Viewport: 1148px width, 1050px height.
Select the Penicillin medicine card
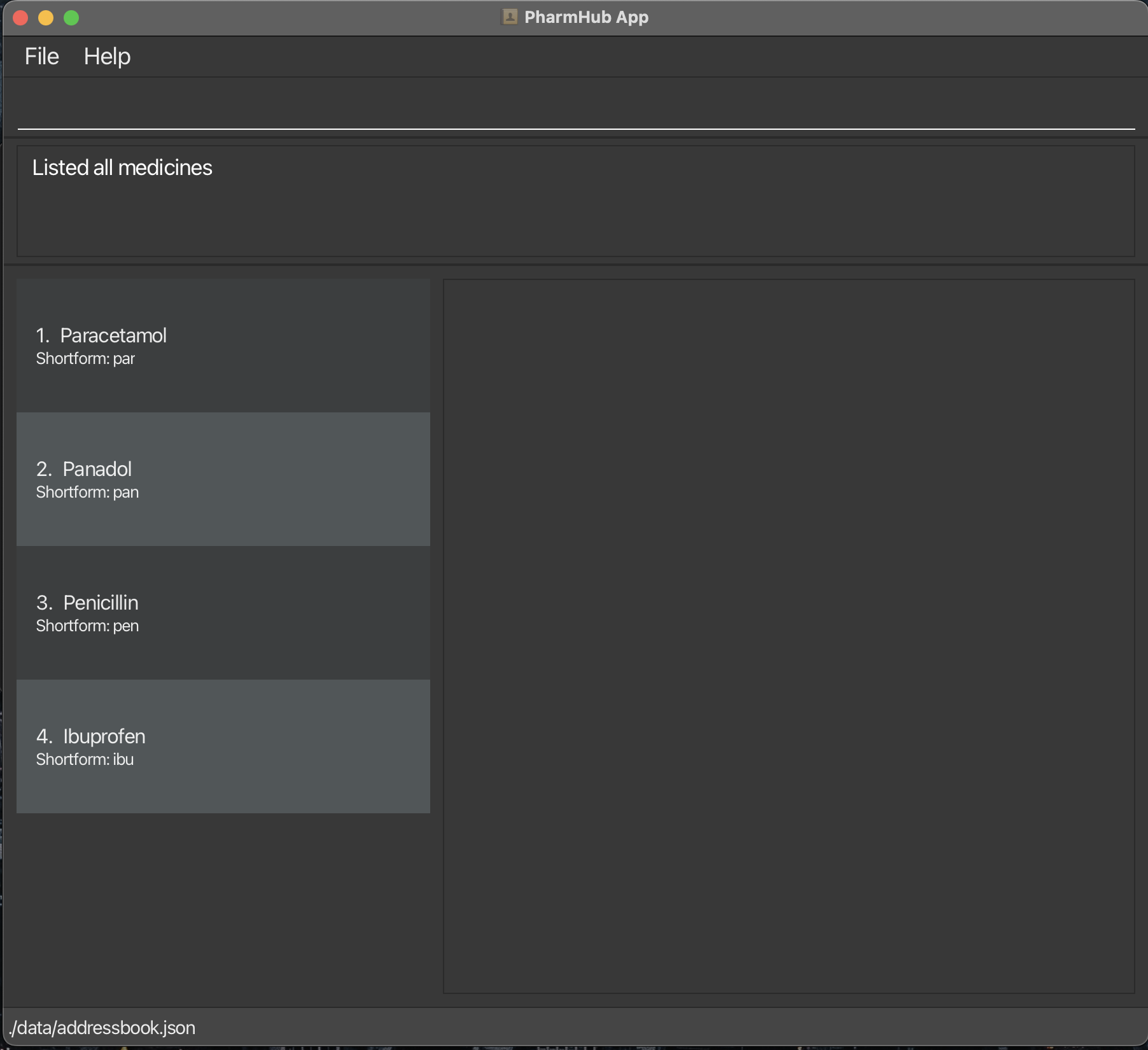tap(223, 613)
